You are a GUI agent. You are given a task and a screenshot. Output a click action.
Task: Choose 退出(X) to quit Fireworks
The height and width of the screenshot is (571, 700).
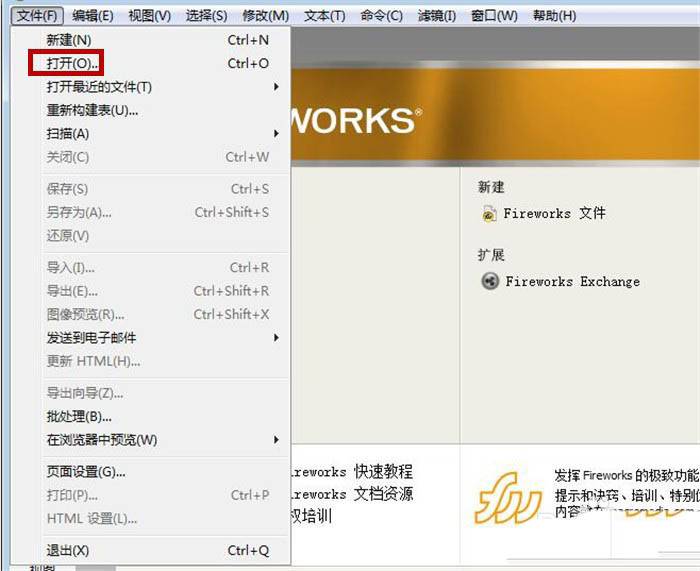(x=67, y=551)
